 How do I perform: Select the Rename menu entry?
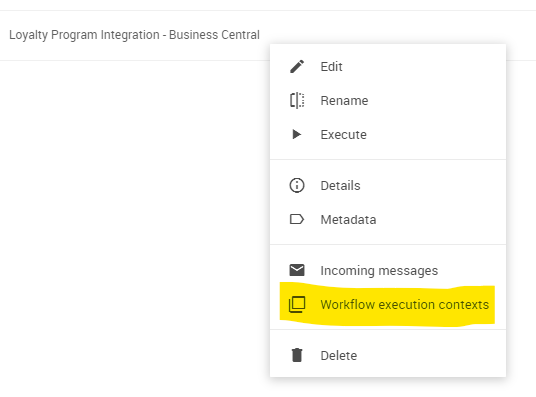388,101
